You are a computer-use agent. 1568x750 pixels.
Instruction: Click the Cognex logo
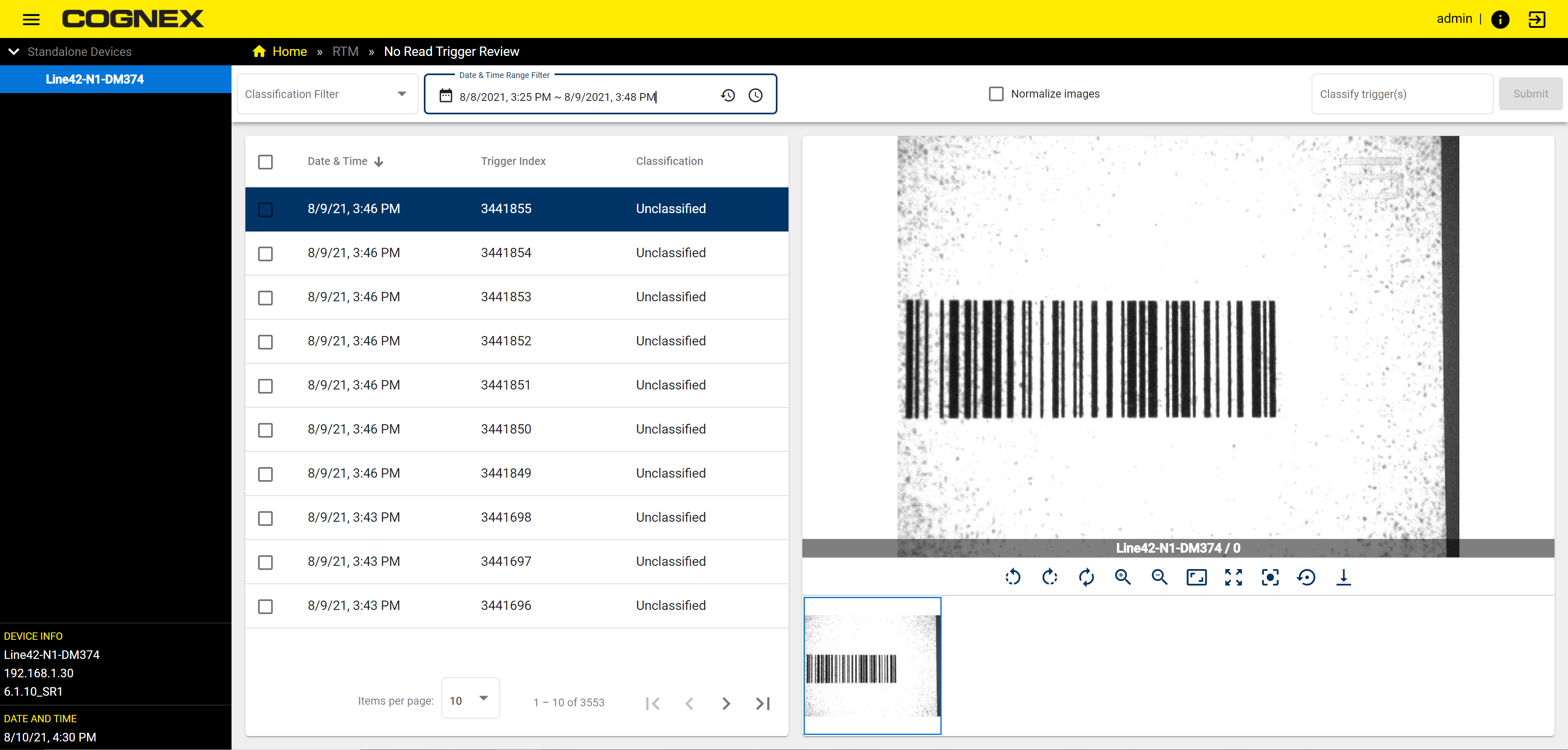coord(133,19)
